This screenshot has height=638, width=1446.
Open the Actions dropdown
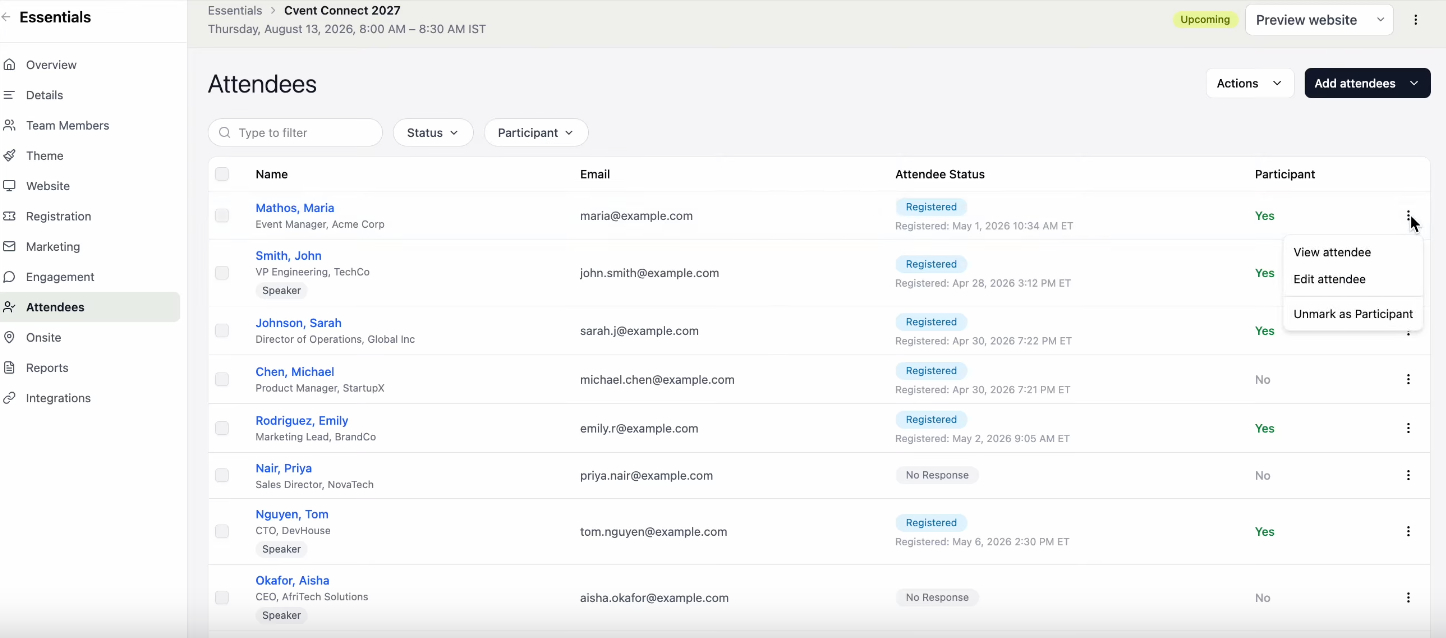1250,83
